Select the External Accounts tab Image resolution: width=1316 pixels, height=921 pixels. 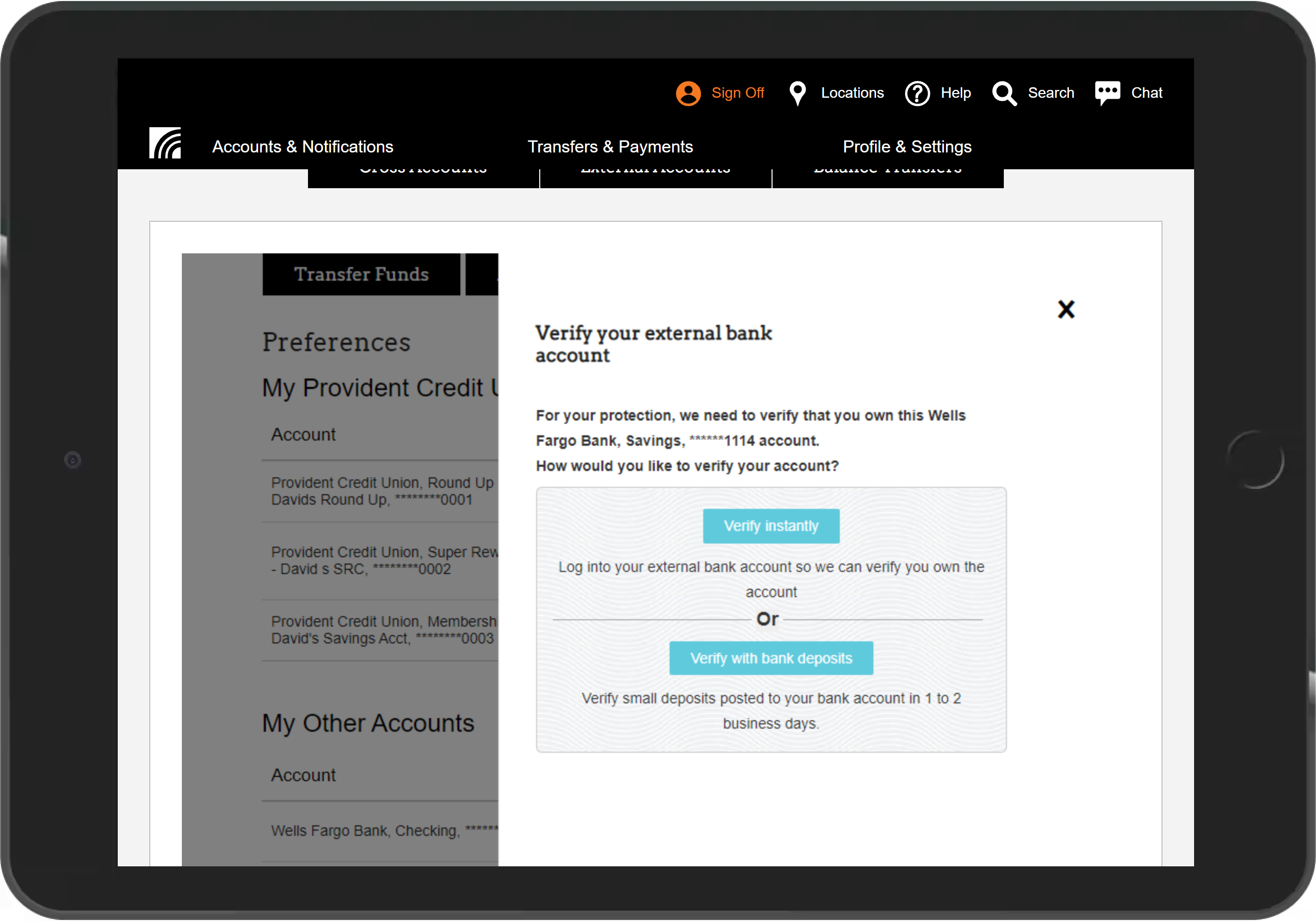click(x=655, y=177)
